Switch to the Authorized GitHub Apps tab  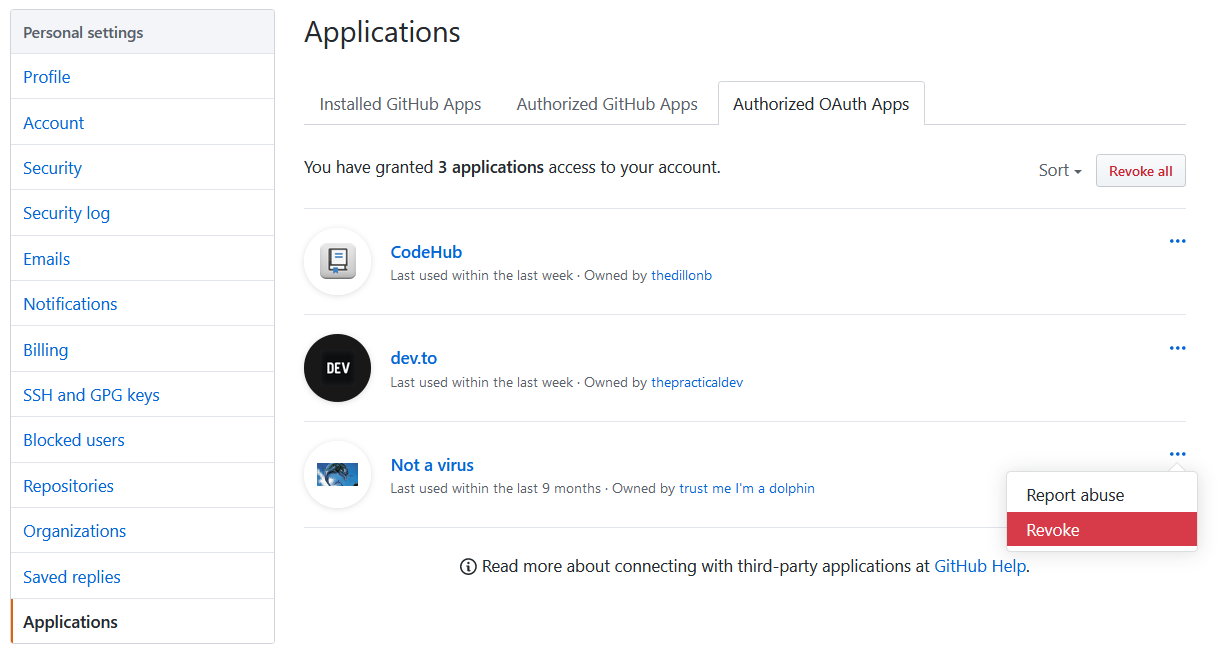(607, 103)
